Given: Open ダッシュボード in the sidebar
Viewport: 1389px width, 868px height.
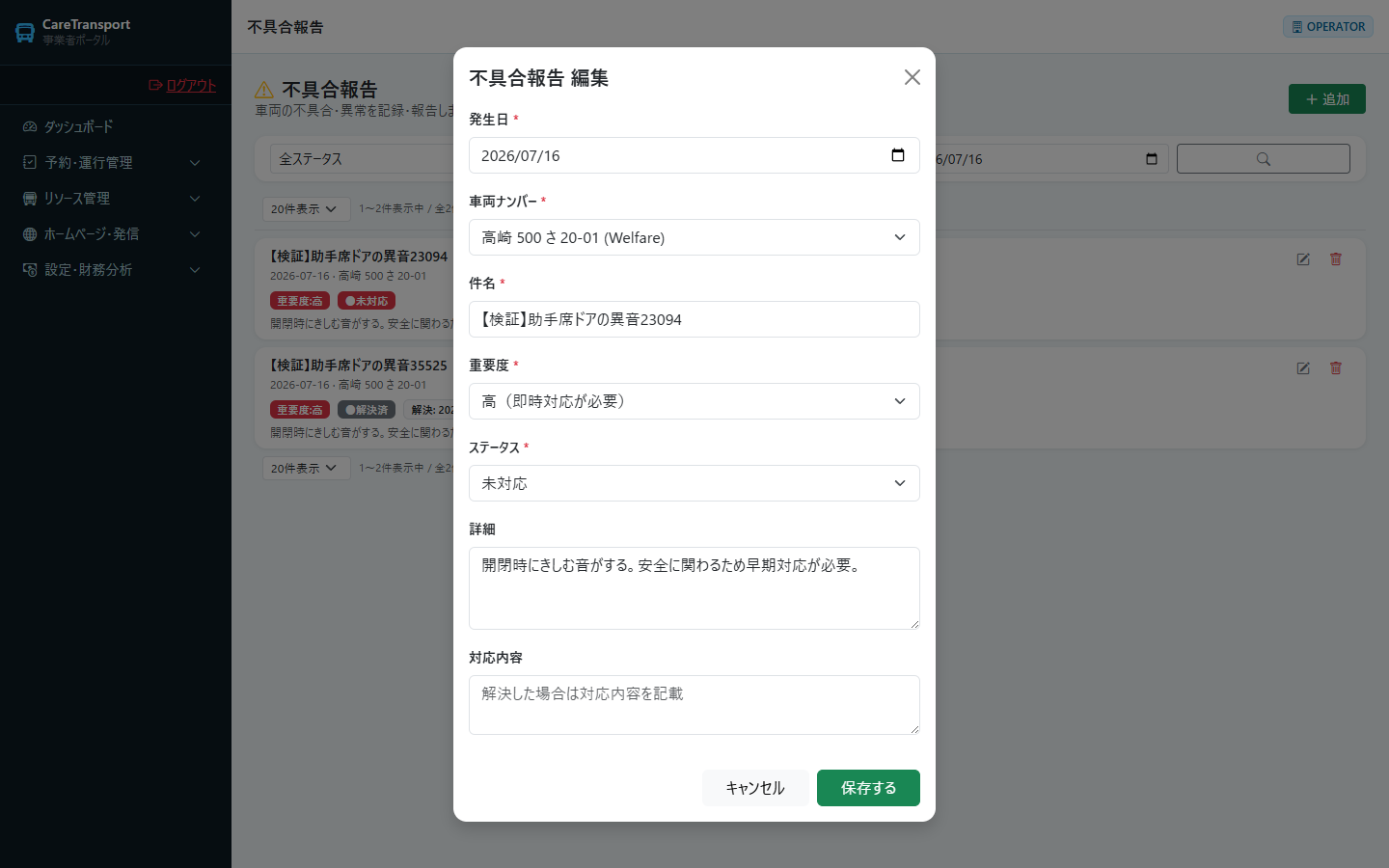Looking at the screenshot, I should click(x=116, y=126).
